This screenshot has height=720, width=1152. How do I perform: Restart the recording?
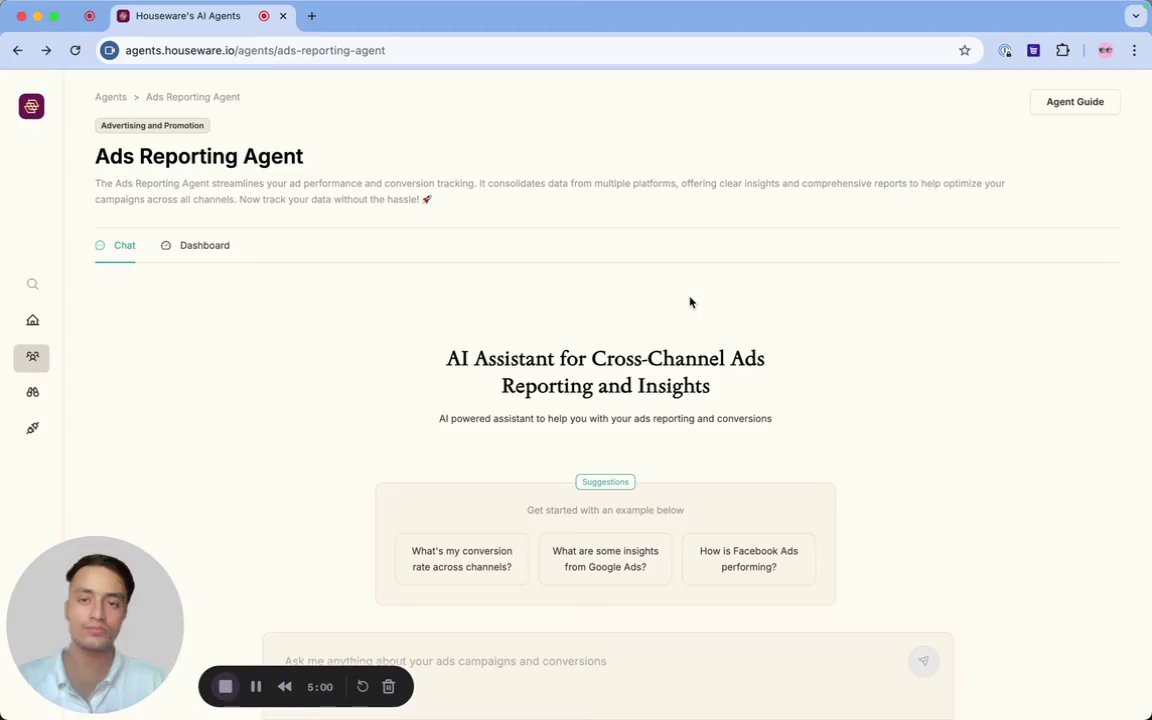point(362,687)
